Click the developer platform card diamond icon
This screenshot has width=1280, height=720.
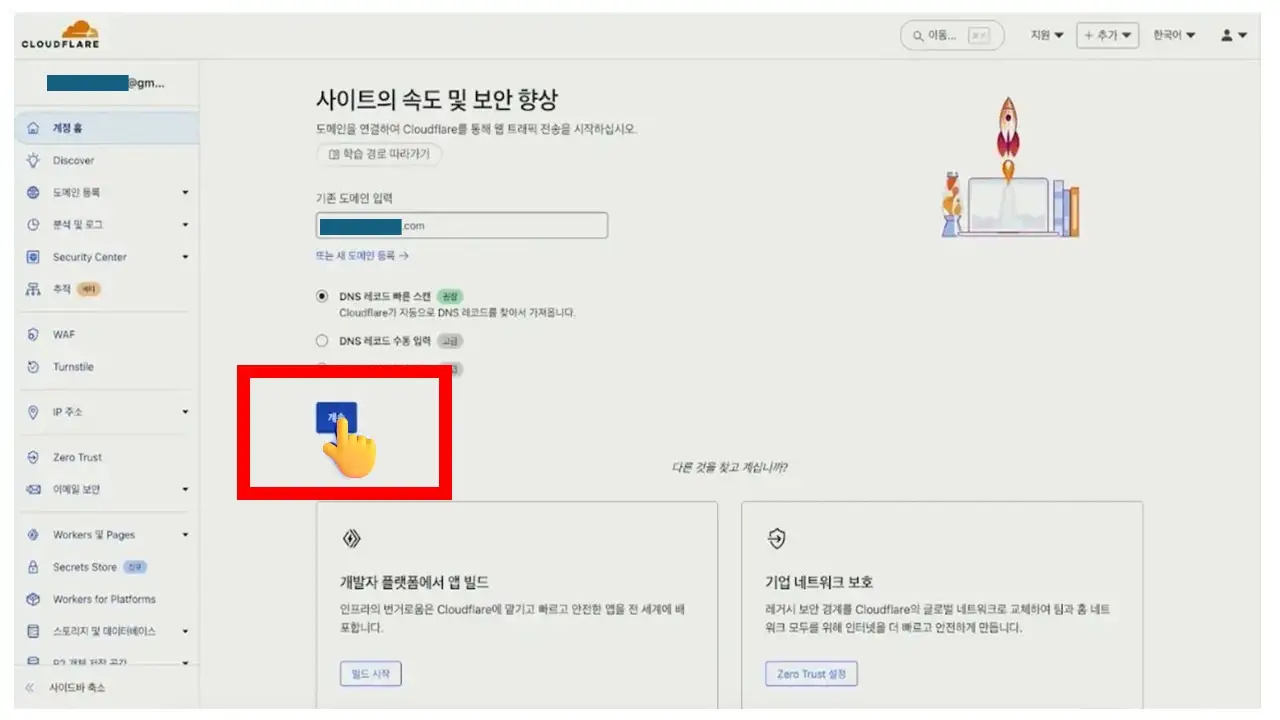[351, 539]
